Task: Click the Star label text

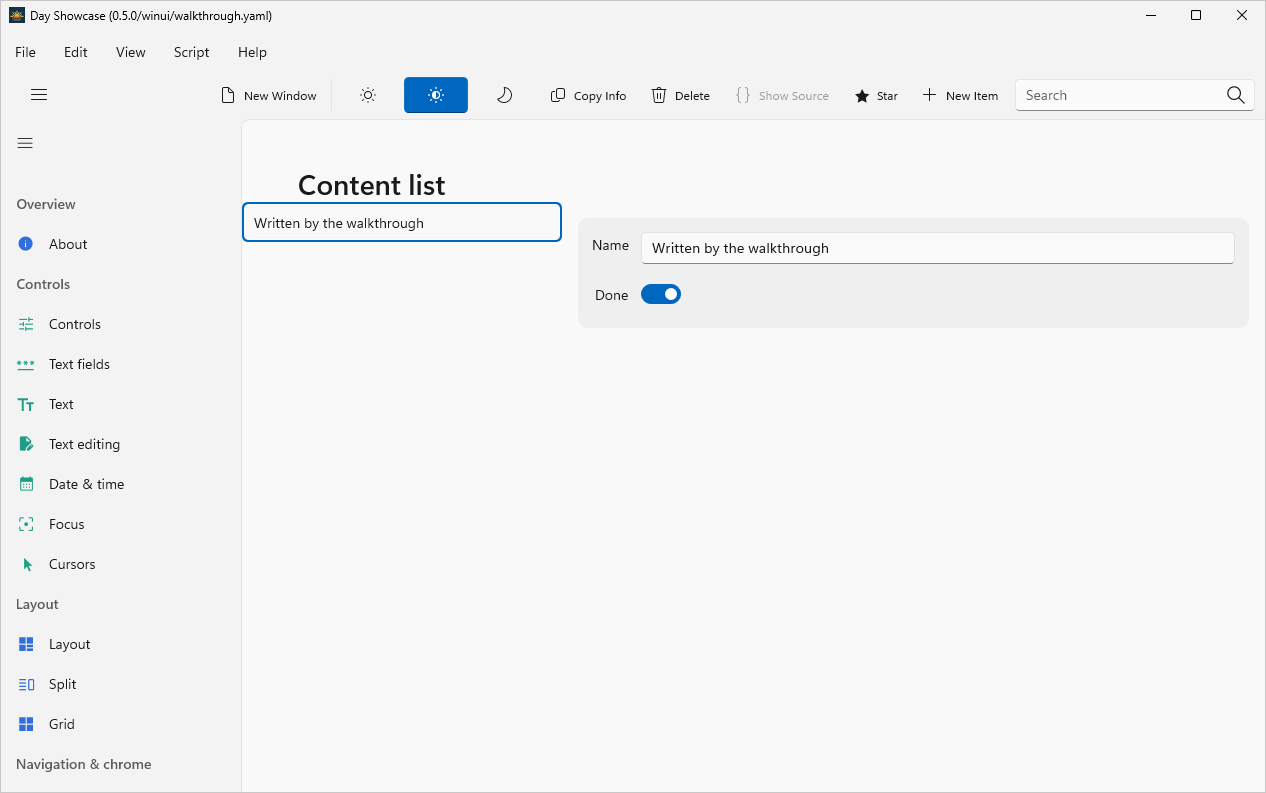Action: pyautogui.click(x=887, y=96)
